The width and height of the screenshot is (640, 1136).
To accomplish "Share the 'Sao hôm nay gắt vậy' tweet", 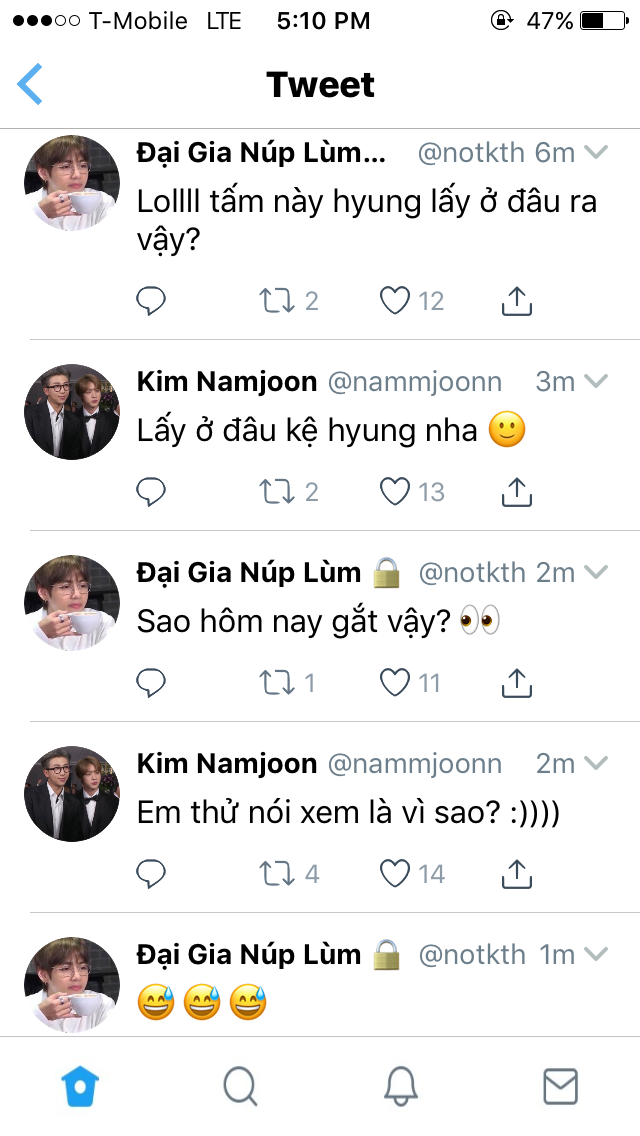I will (x=516, y=682).
